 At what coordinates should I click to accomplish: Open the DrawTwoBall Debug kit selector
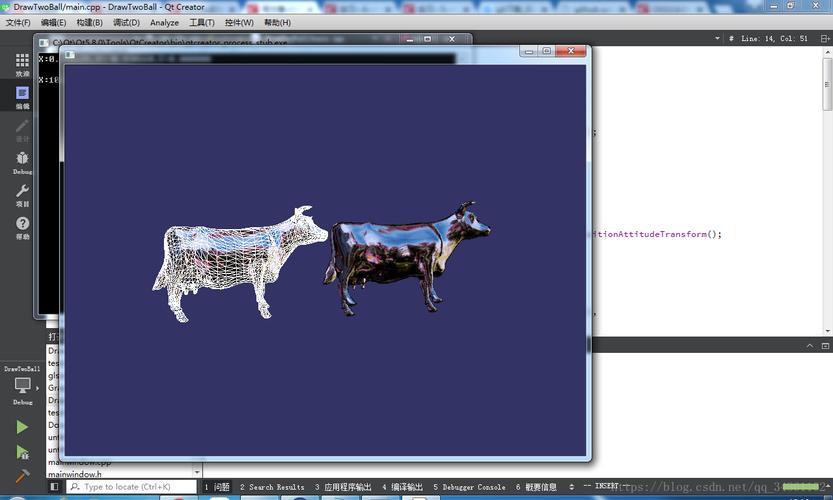22,386
